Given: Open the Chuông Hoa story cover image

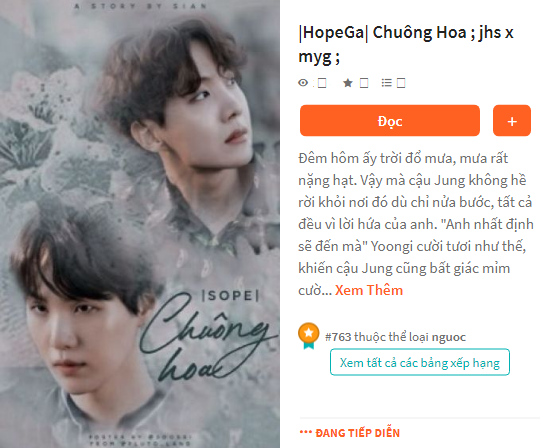Looking at the screenshot, I should 140,224.
